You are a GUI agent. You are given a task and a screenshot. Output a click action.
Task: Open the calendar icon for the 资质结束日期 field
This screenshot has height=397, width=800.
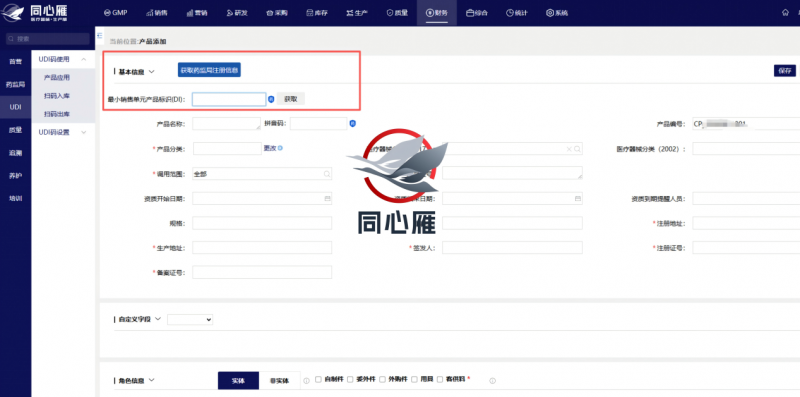578,198
